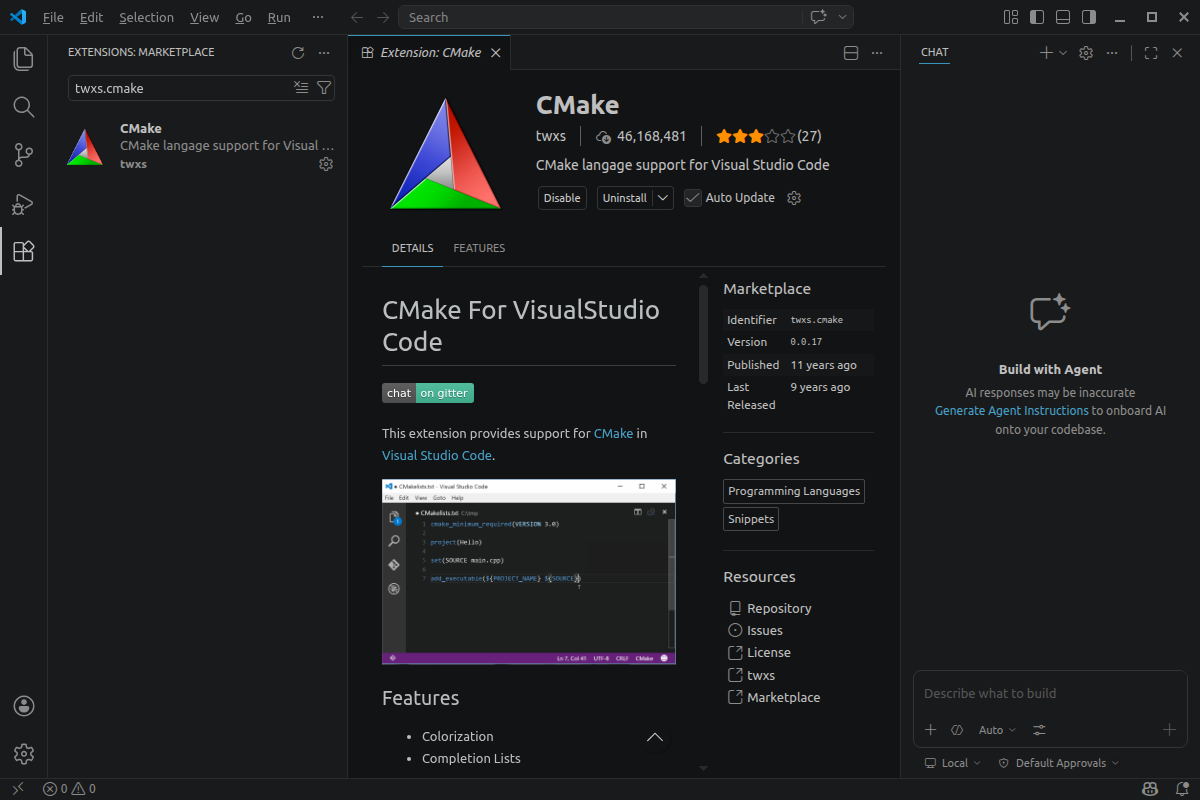1200x800 pixels.
Task: Open the Run menu
Action: click(280, 17)
